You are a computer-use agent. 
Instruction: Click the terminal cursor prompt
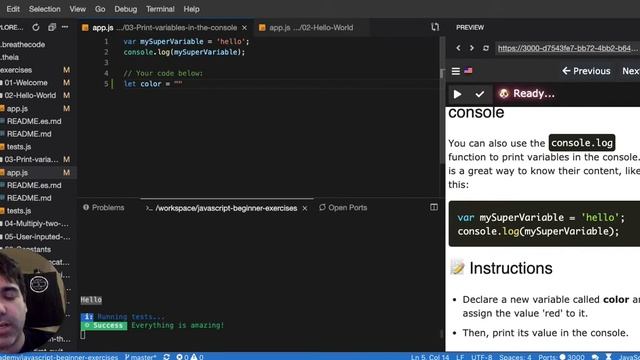click(x=83, y=335)
